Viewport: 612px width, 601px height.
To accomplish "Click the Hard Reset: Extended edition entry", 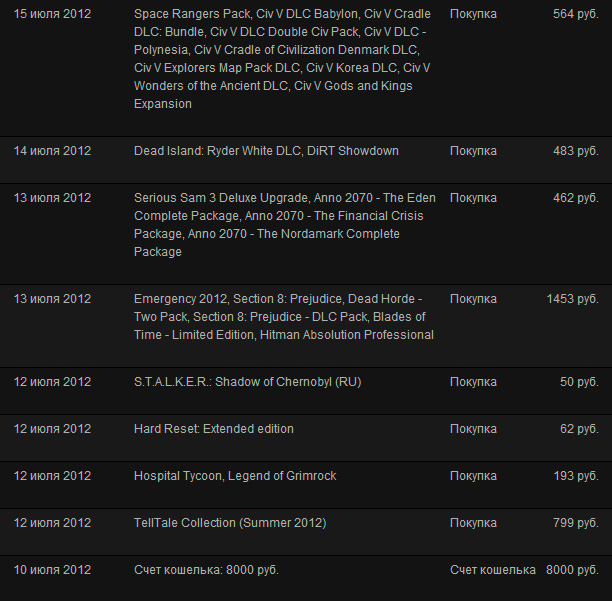I will [x=214, y=429].
